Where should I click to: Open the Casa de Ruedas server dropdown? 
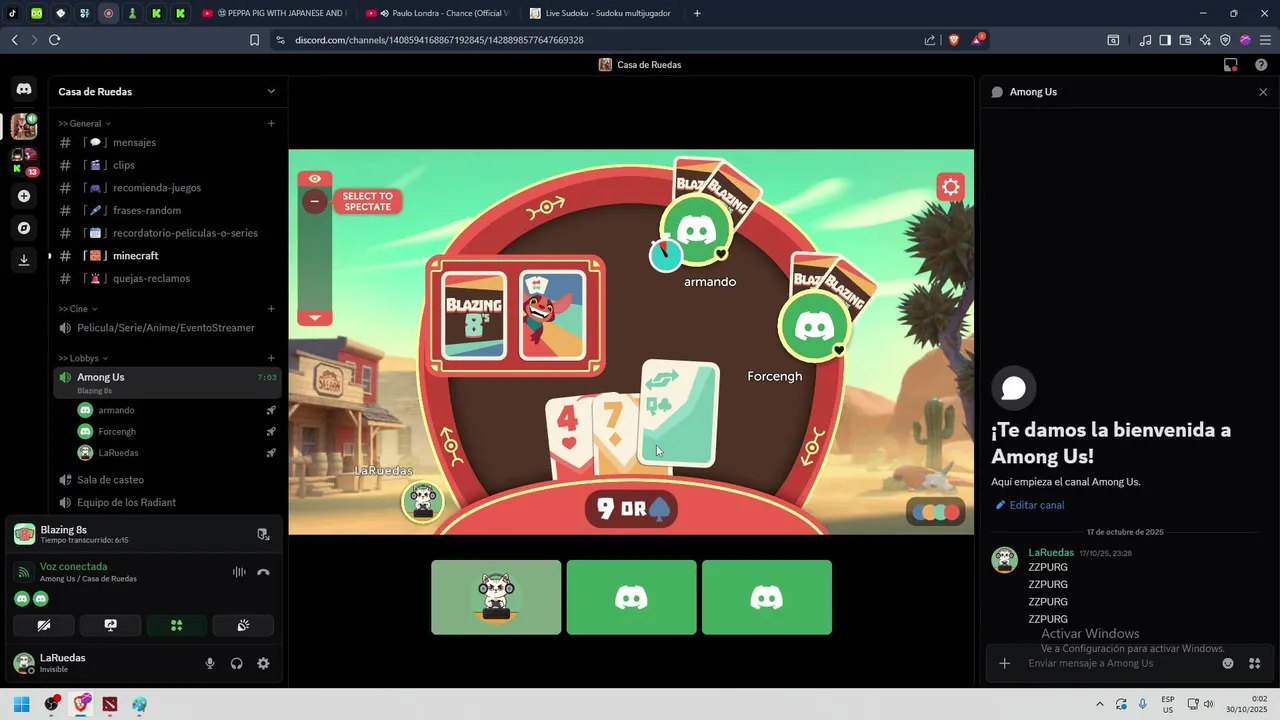point(166,91)
